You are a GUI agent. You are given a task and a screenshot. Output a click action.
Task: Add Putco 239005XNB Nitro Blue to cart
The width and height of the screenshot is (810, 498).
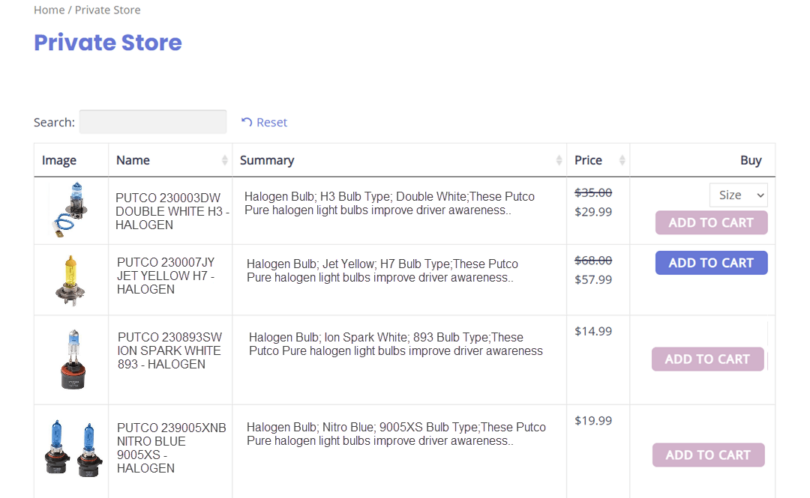pos(708,455)
